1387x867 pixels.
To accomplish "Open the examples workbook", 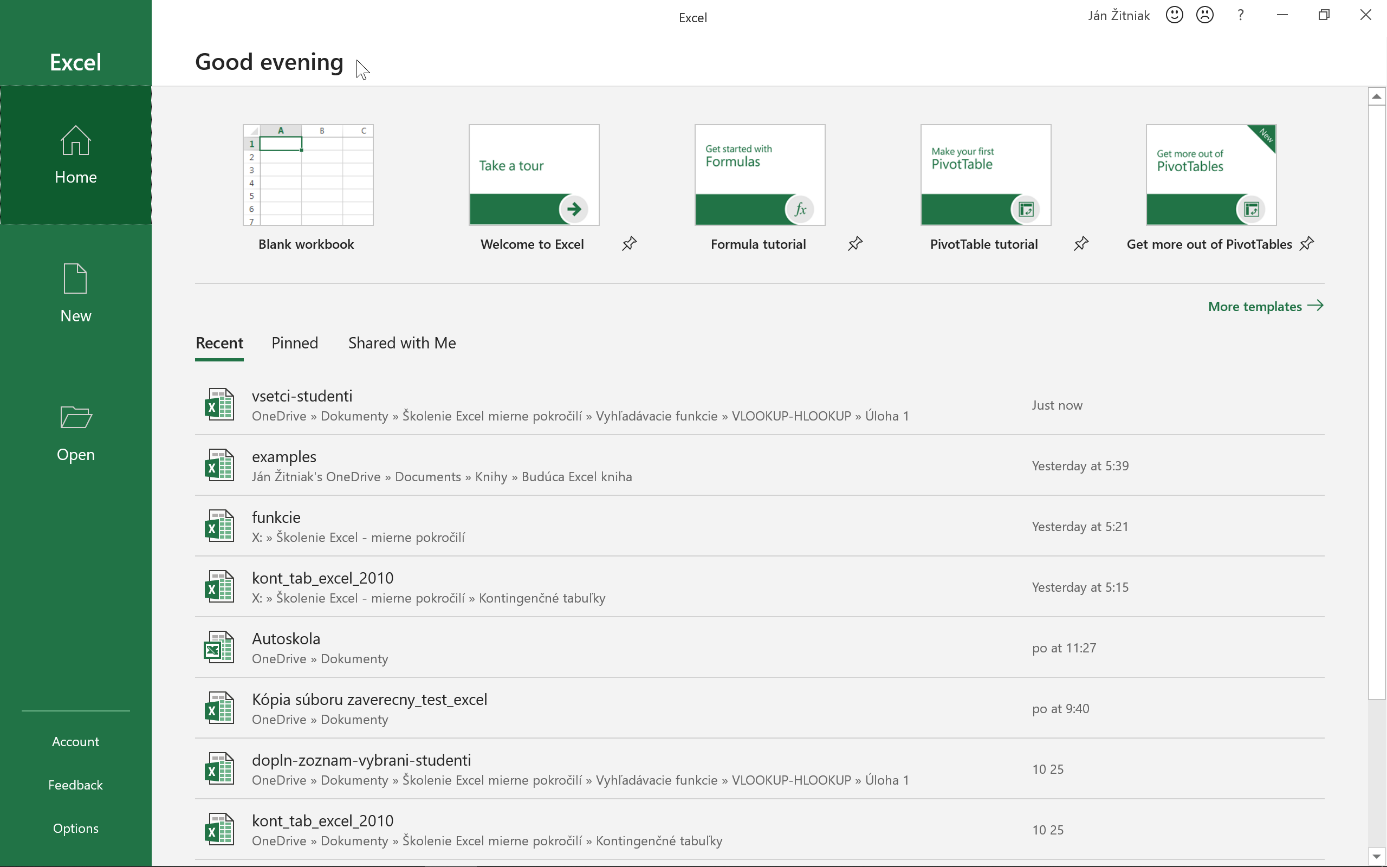I will [760, 465].
